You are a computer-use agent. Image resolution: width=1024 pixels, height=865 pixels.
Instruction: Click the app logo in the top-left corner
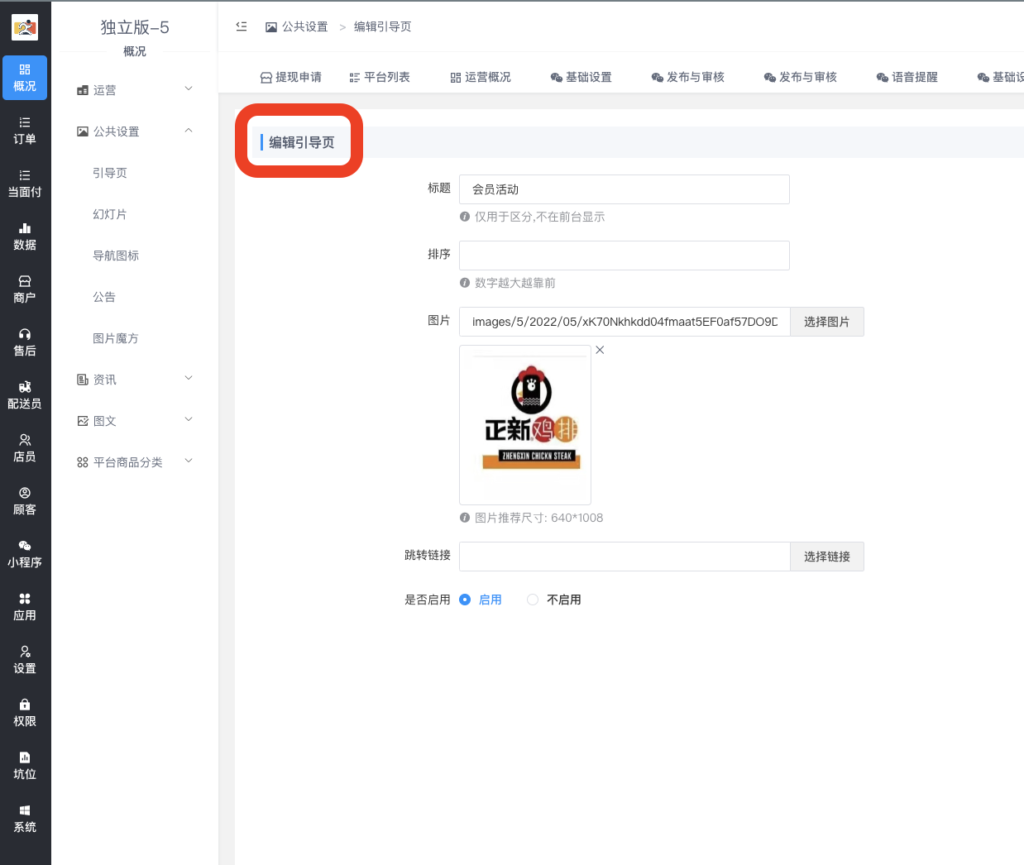click(x=23, y=26)
